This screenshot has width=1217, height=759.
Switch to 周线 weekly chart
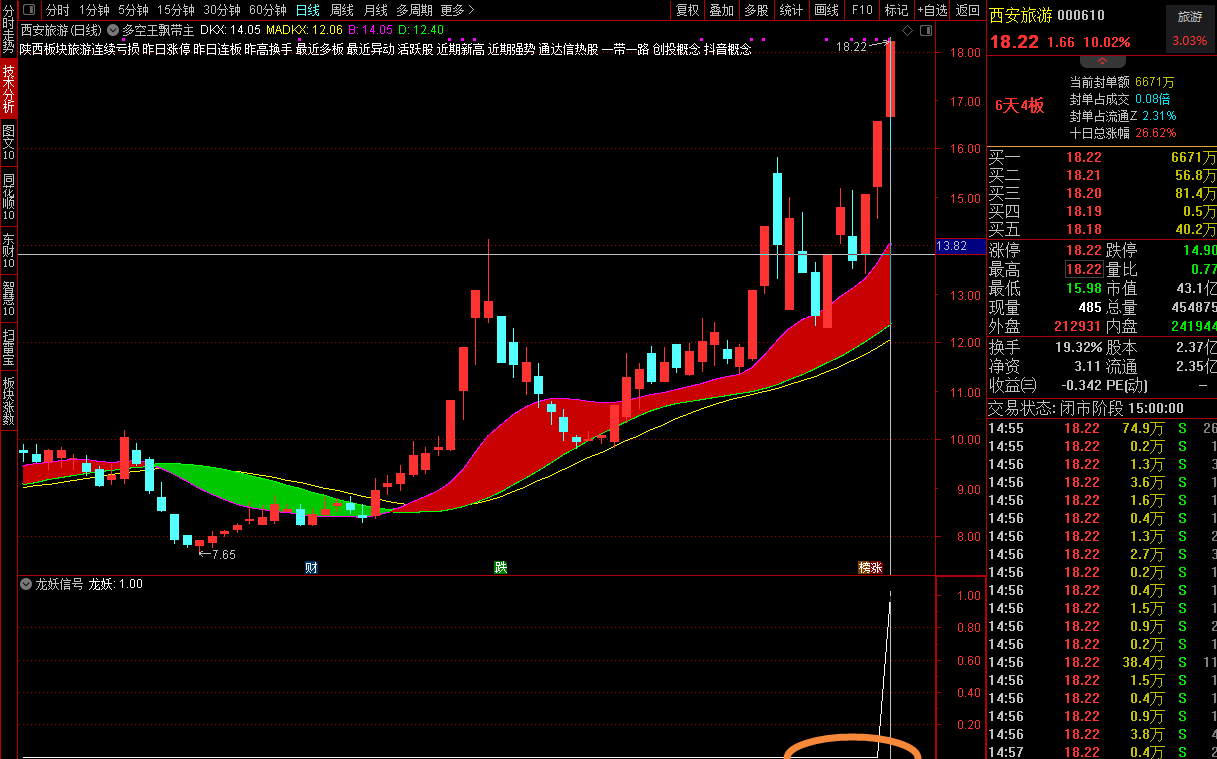[x=342, y=10]
